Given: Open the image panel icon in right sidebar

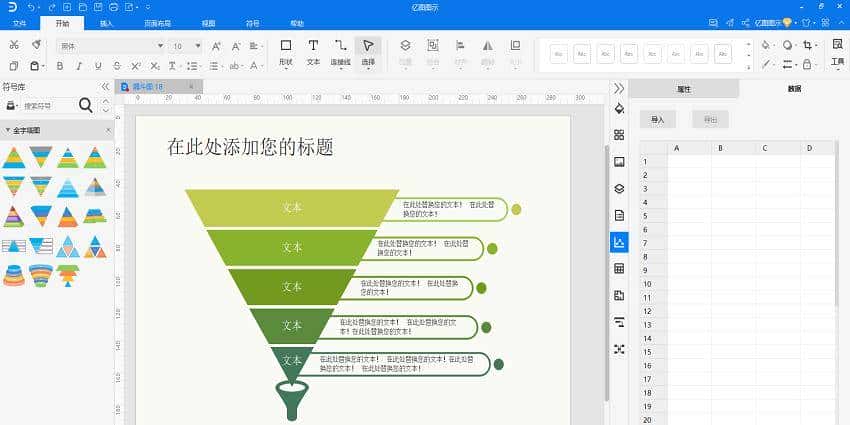Looking at the screenshot, I should pyautogui.click(x=619, y=162).
